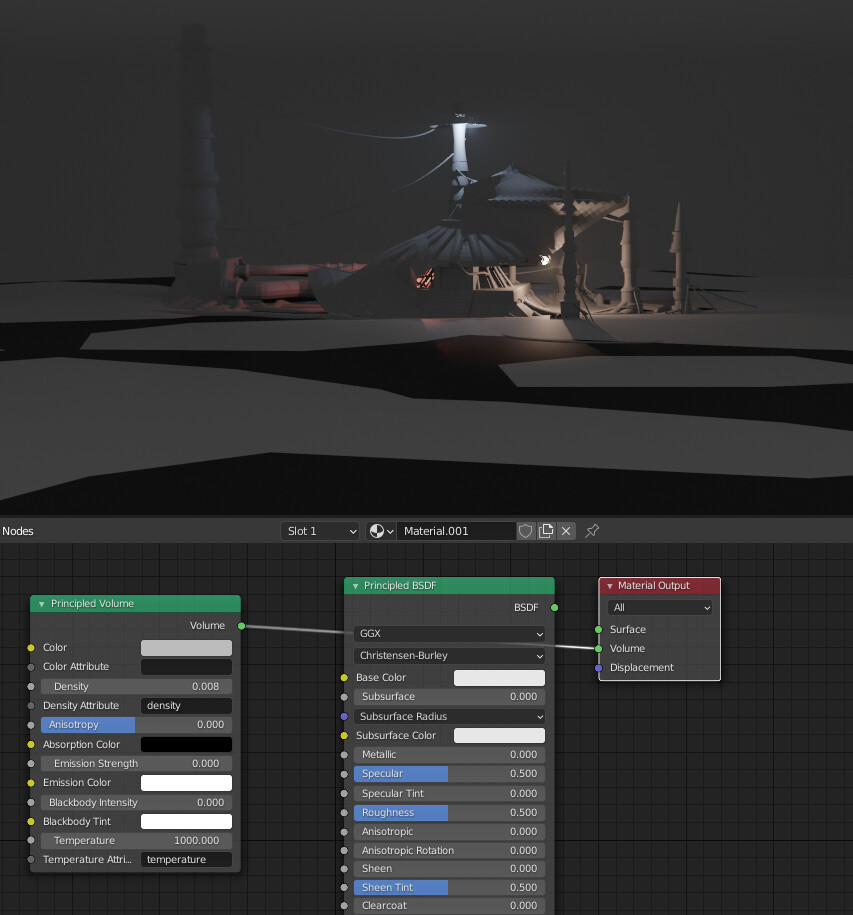Screen dimensions: 853x915
Task: Collapse the Principled BSDF node
Action: tap(355, 586)
